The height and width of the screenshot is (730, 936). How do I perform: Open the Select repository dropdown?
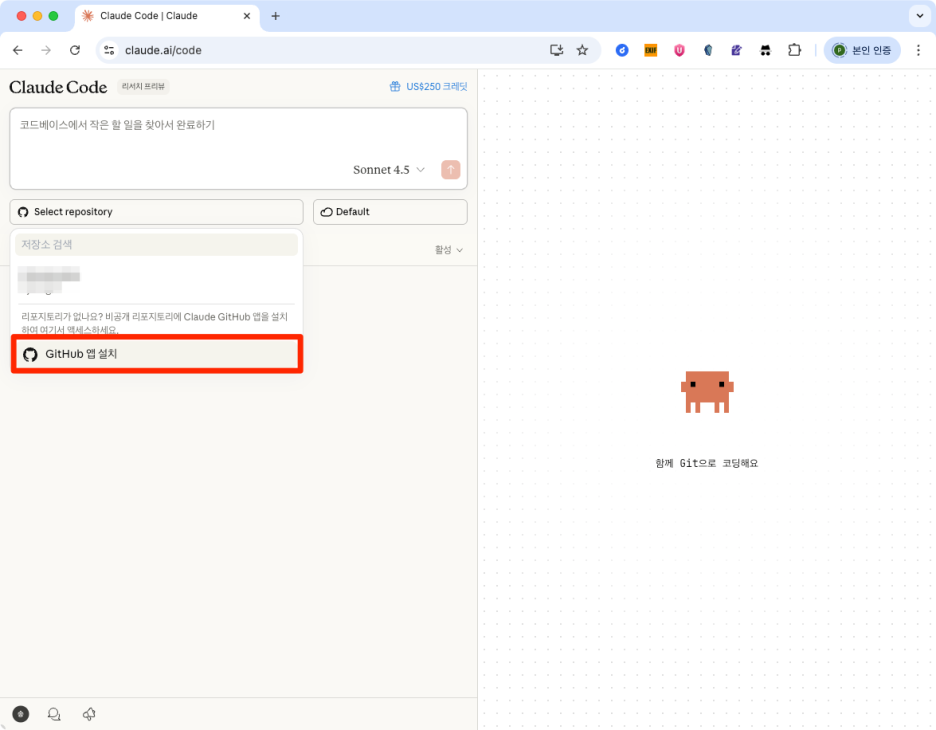click(156, 212)
